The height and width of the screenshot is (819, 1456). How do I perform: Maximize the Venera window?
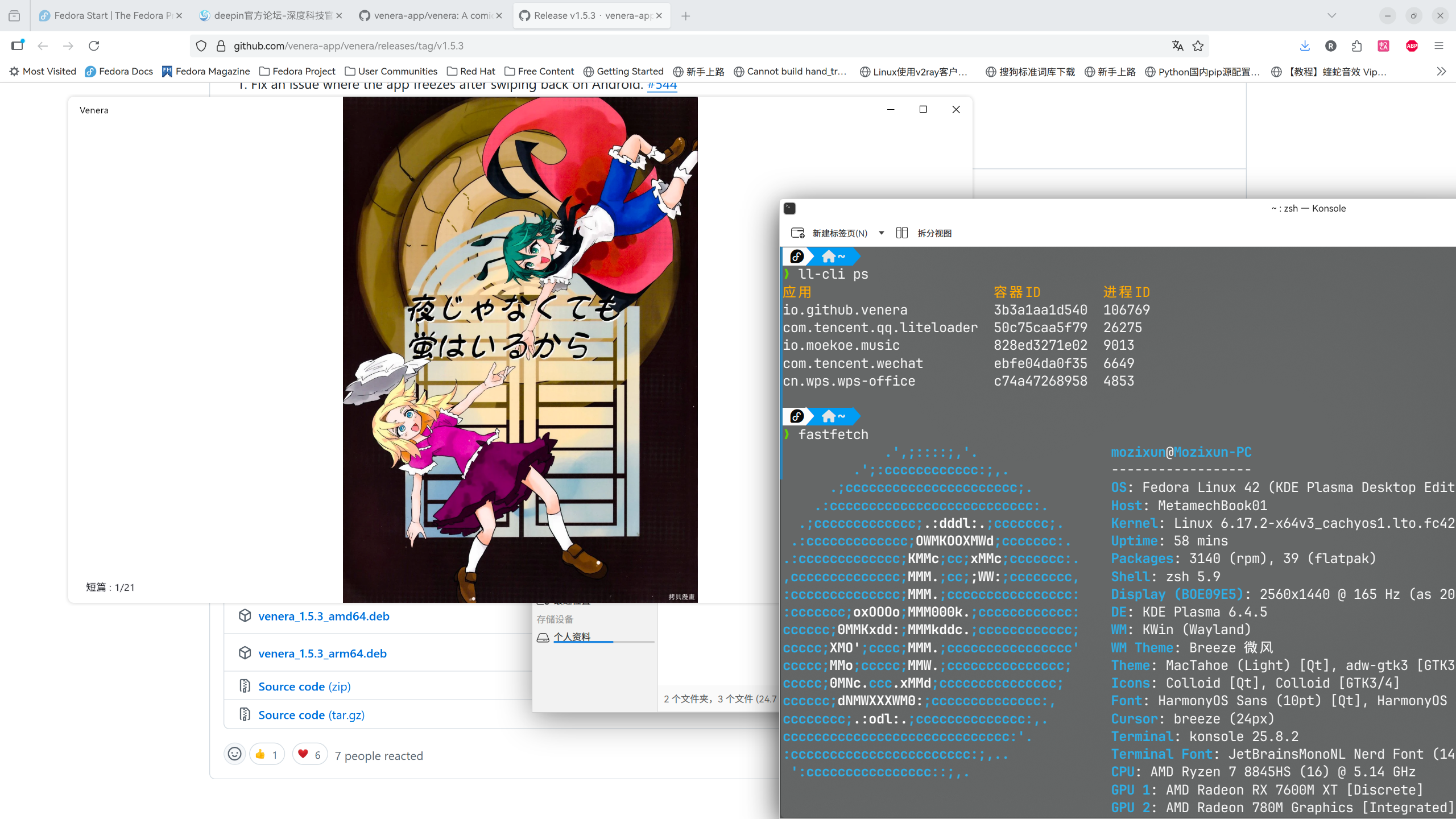923,109
